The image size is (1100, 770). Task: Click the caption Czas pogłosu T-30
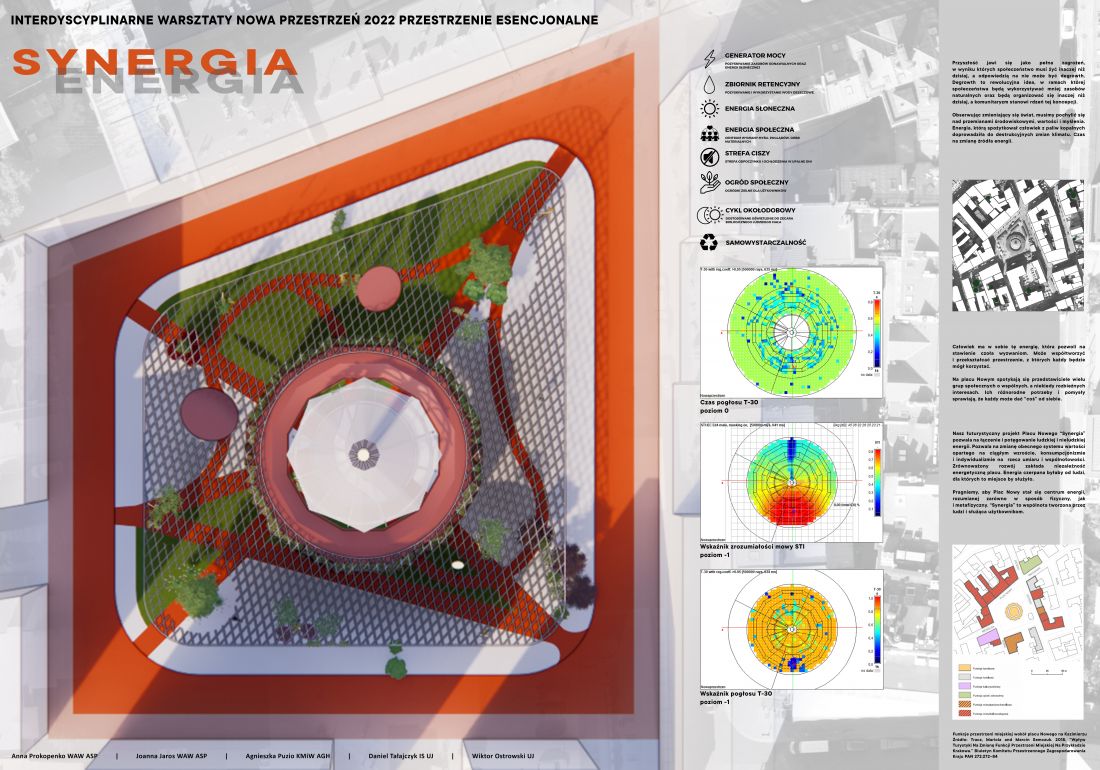click(x=729, y=403)
